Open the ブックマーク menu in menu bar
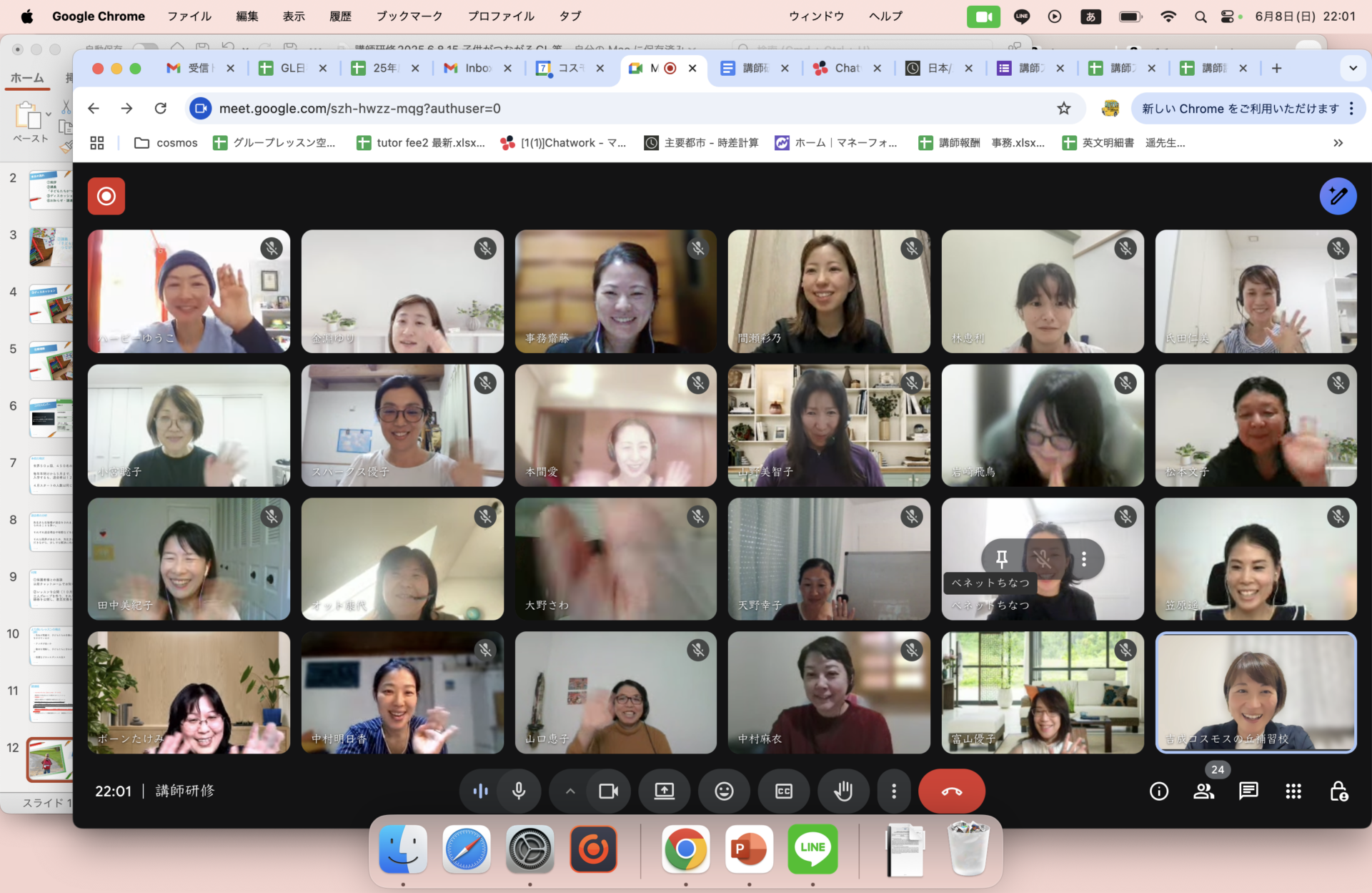 pos(409,16)
